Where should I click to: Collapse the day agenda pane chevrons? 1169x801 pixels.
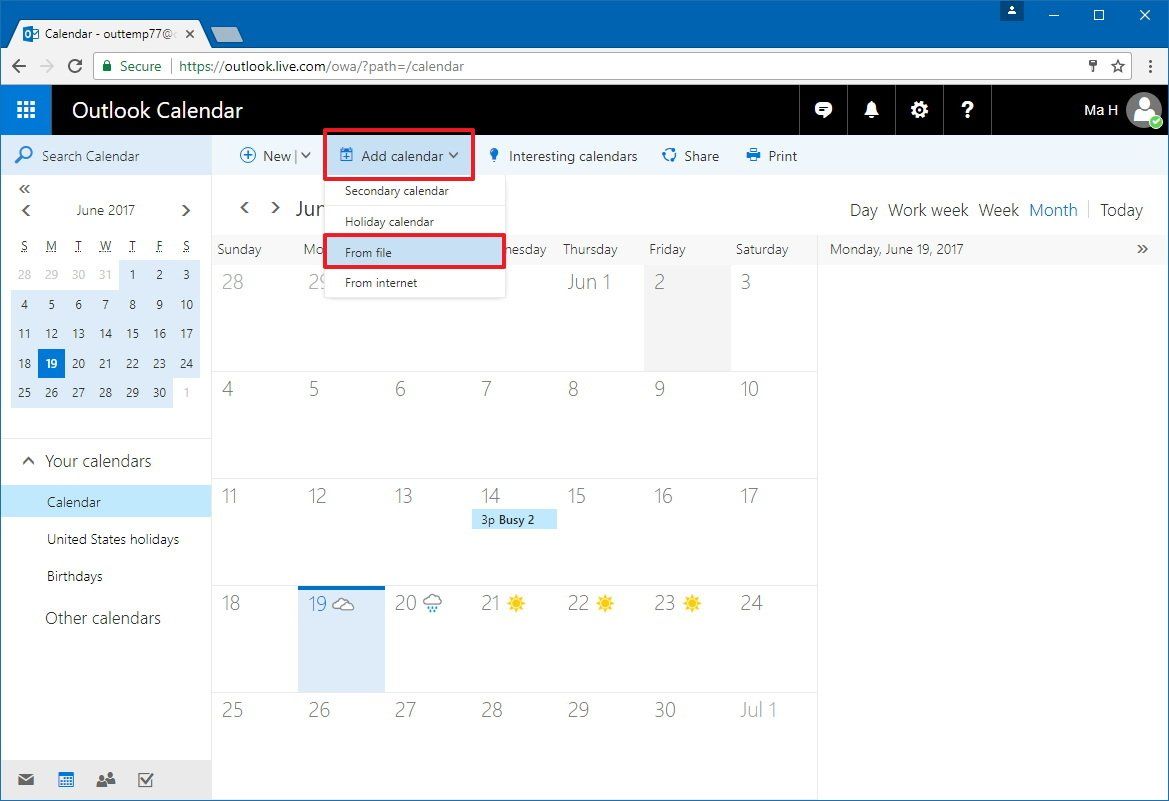tap(1142, 249)
